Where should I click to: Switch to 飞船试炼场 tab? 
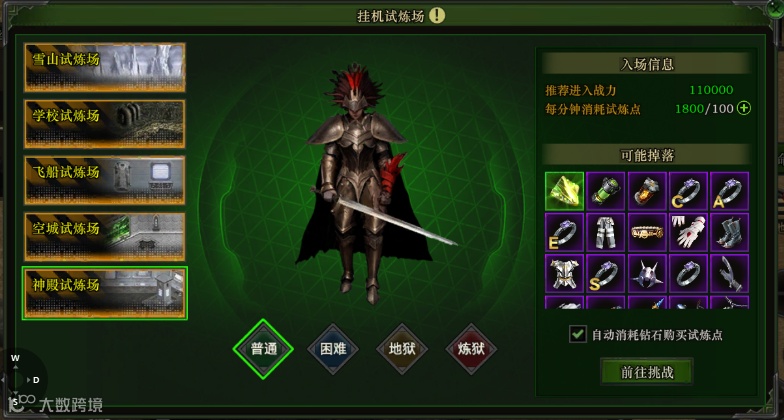pos(104,180)
